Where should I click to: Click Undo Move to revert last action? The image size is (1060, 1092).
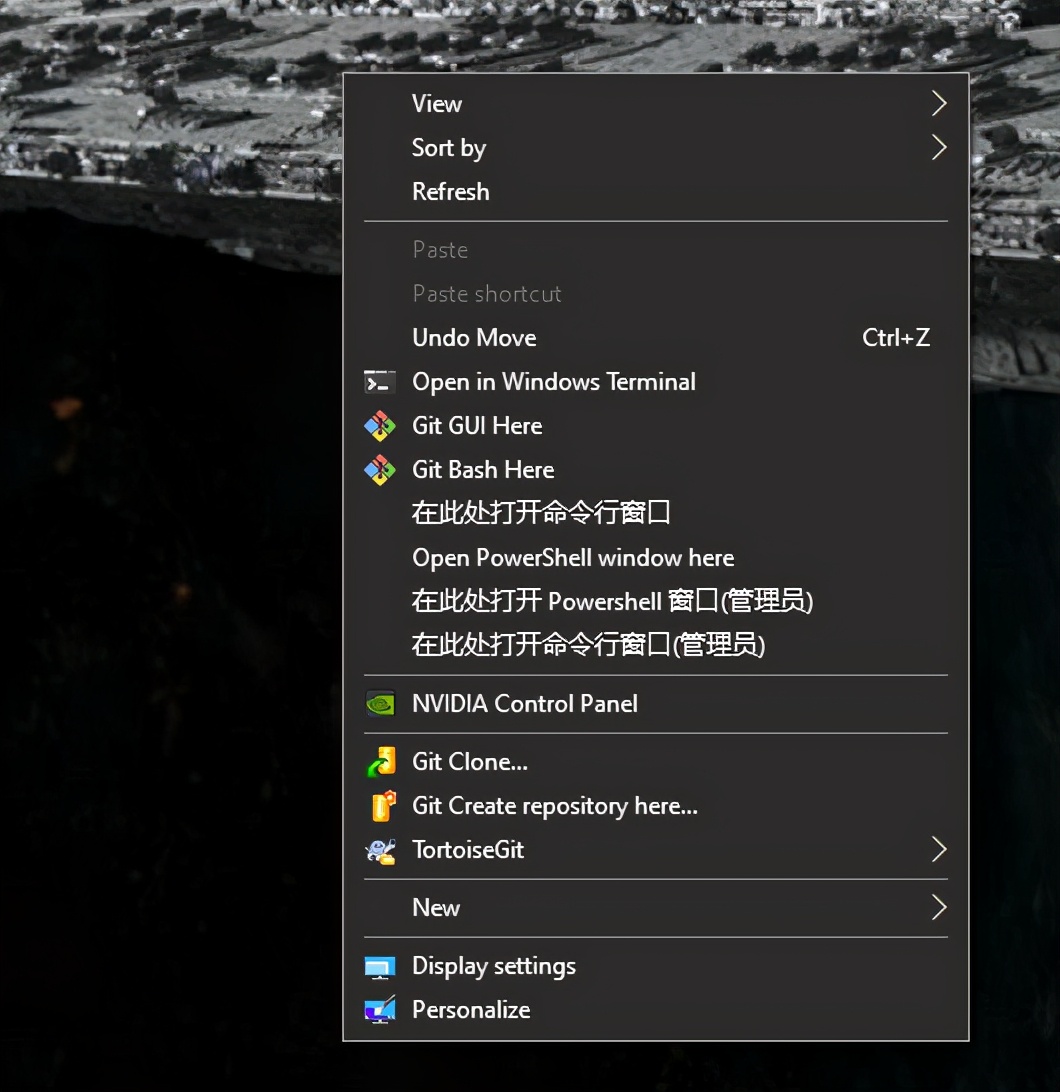pyautogui.click(x=474, y=337)
